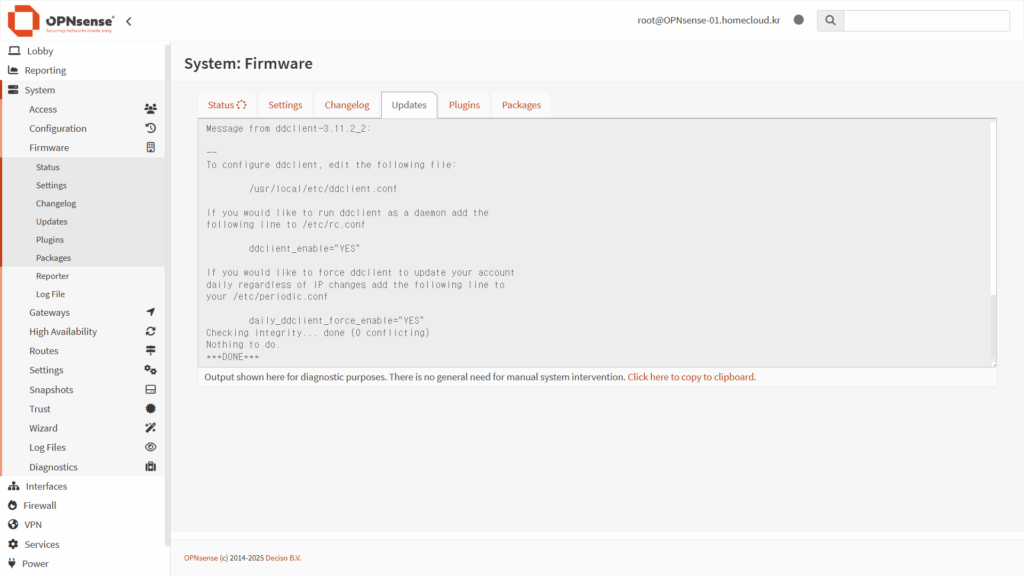The height and width of the screenshot is (576, 1024).
Task: Expand the VPN menu section
Action: (x=33, y=524)
